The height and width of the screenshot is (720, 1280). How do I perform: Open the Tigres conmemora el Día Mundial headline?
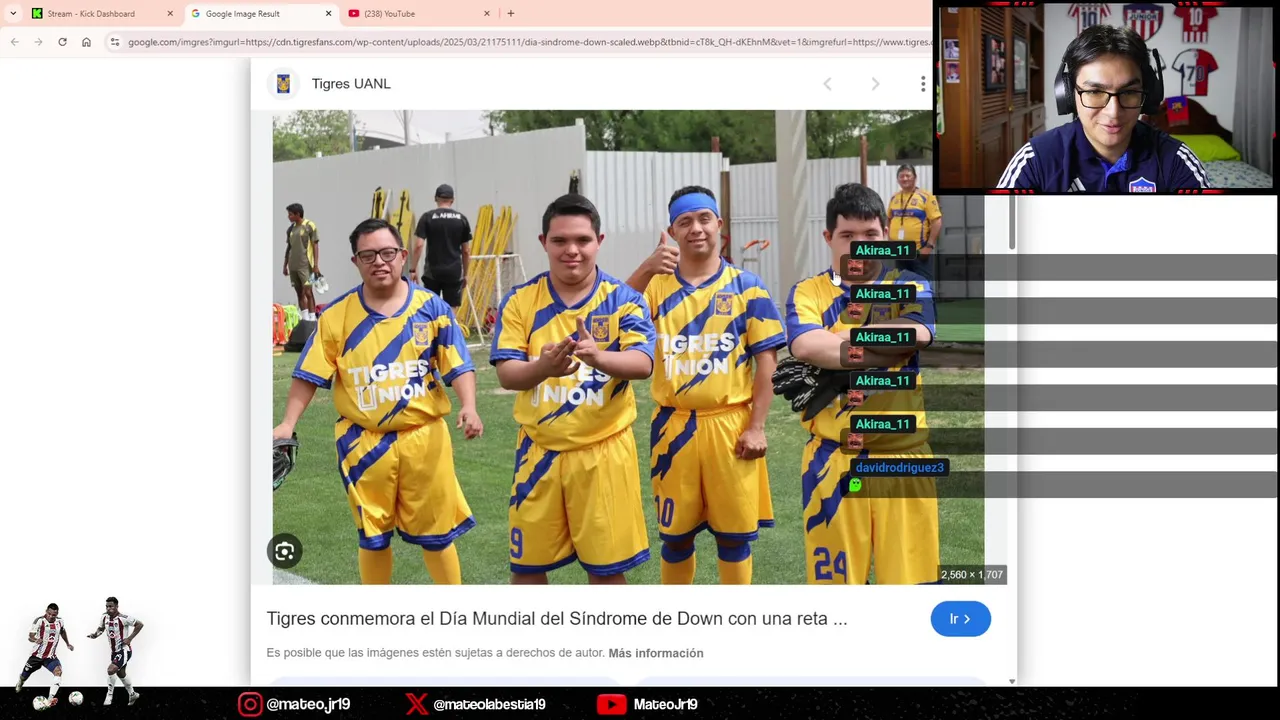pyautogui.click(x=557, y=619)
